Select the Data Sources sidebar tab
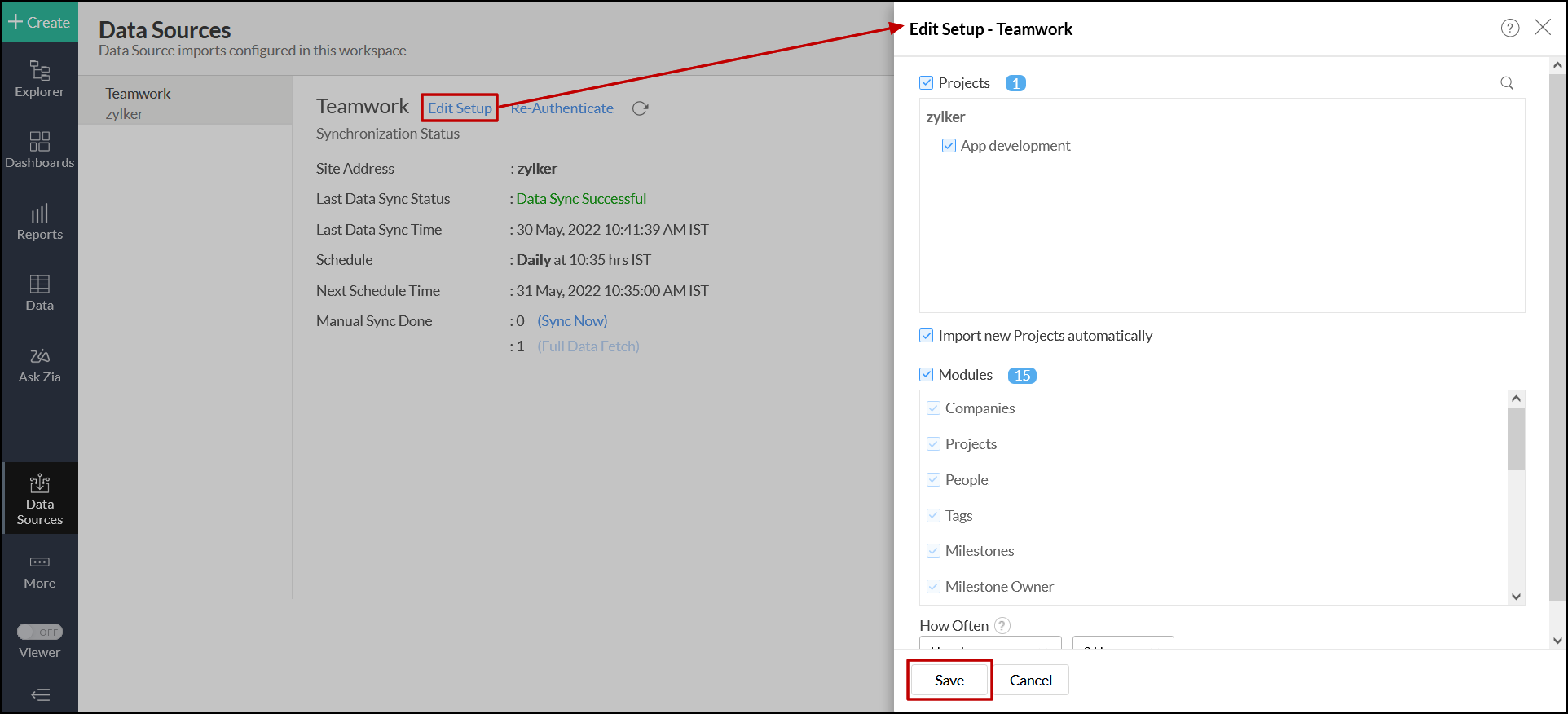Screen dimensions: 1568x714 [x=39, y=499]
